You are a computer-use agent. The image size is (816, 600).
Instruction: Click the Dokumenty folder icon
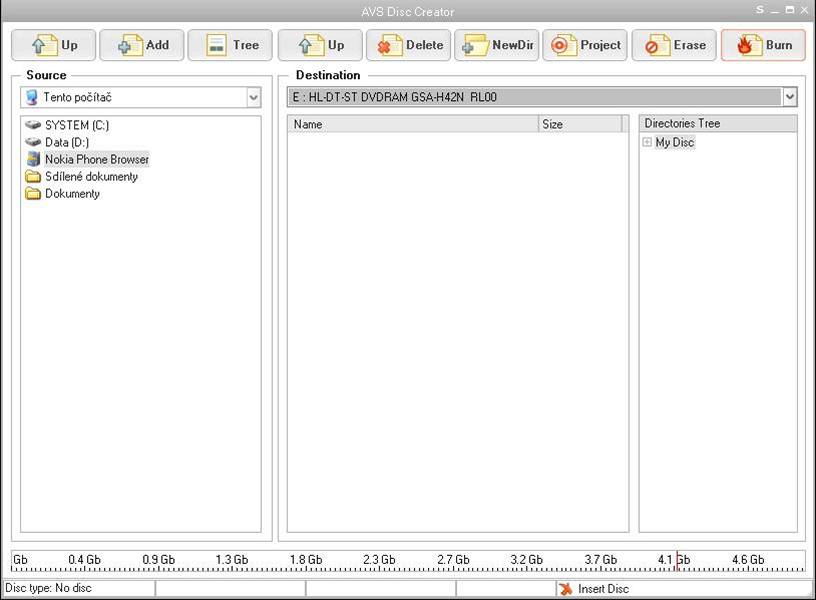pos(33,194)
